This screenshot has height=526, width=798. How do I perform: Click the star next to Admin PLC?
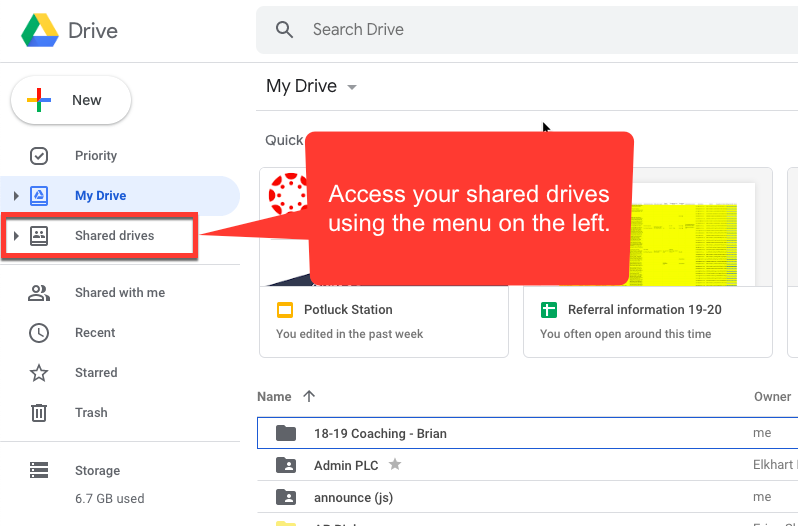395,464
